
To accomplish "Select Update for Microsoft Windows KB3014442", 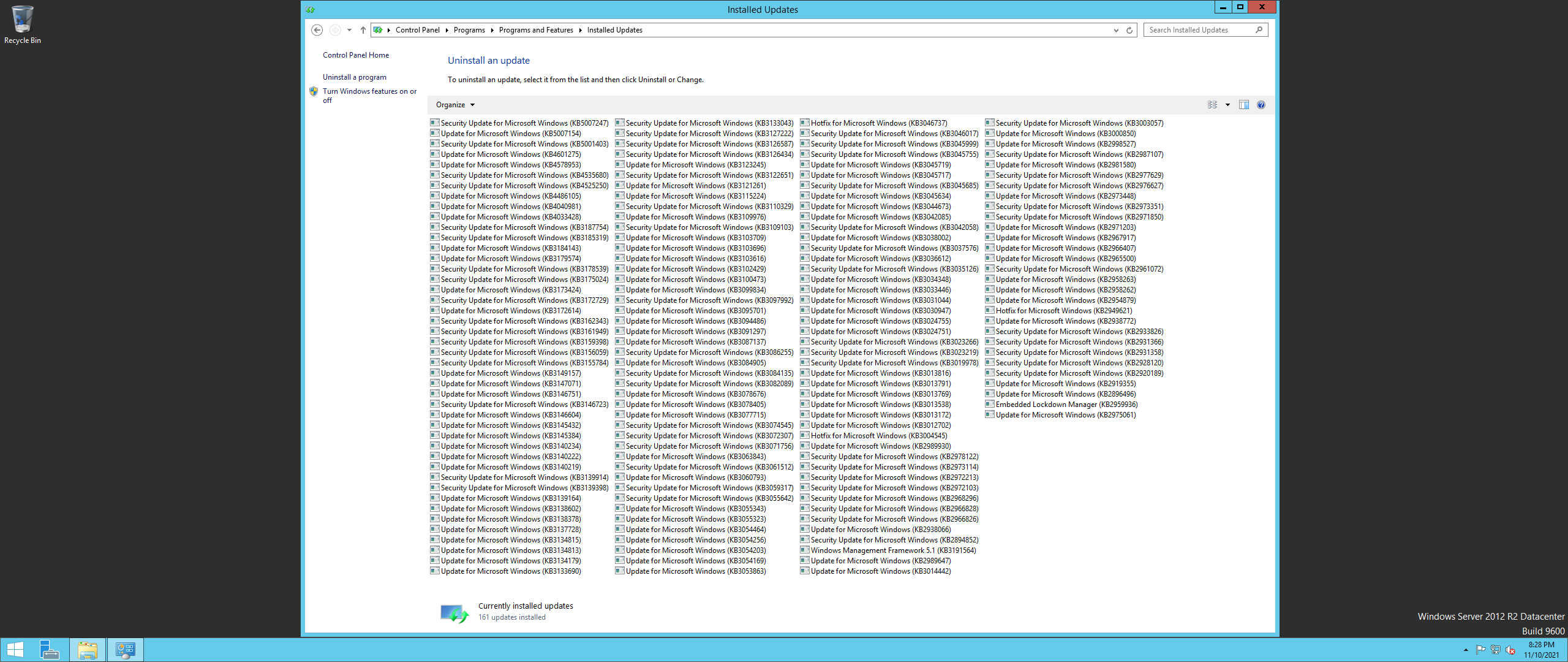I will click(x=876, y=571).
